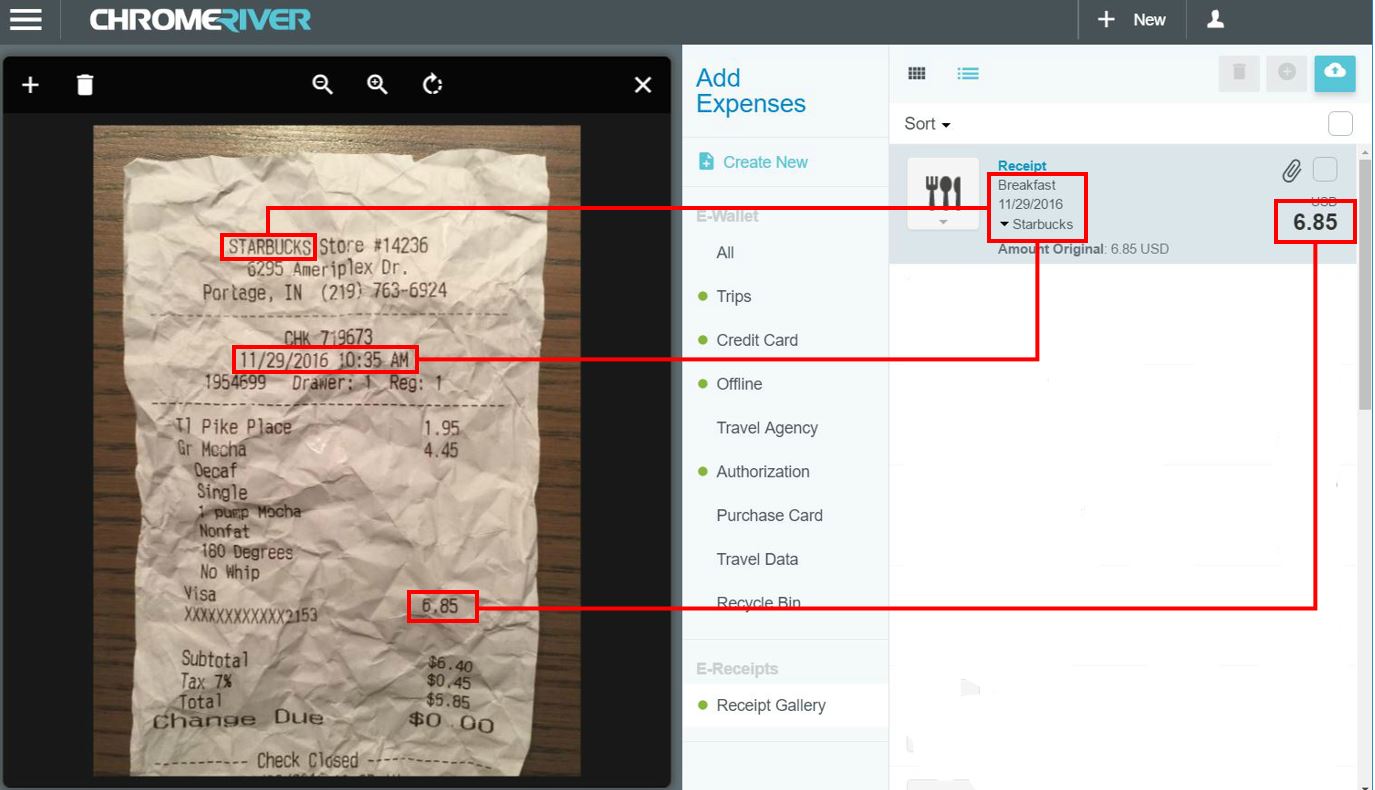Click the Create New expense link

pyautogui.click(x=764, y=162)
